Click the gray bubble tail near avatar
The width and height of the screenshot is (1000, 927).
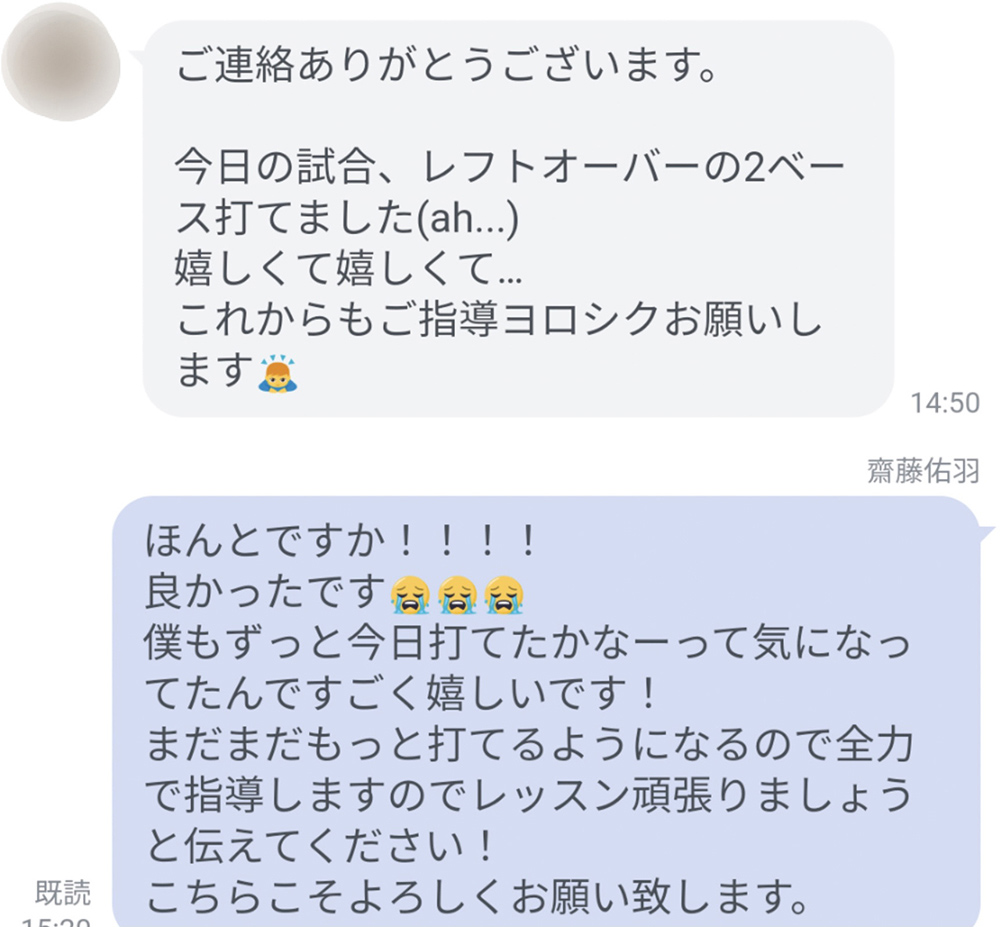(137, 57)
